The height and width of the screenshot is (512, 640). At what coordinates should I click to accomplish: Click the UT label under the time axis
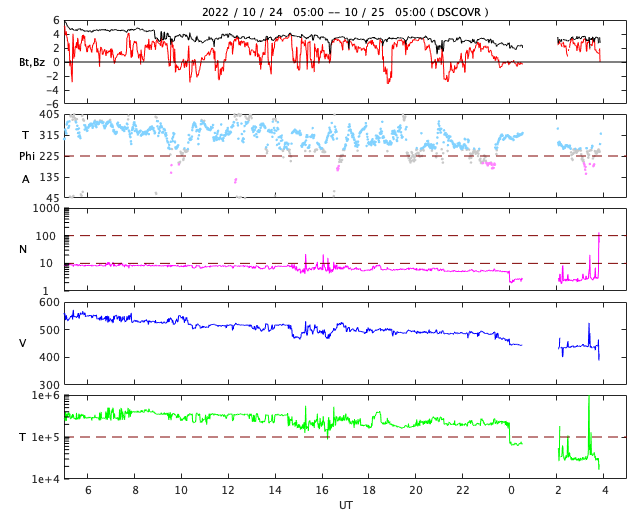pyautogui.click(x=345, y=505)
